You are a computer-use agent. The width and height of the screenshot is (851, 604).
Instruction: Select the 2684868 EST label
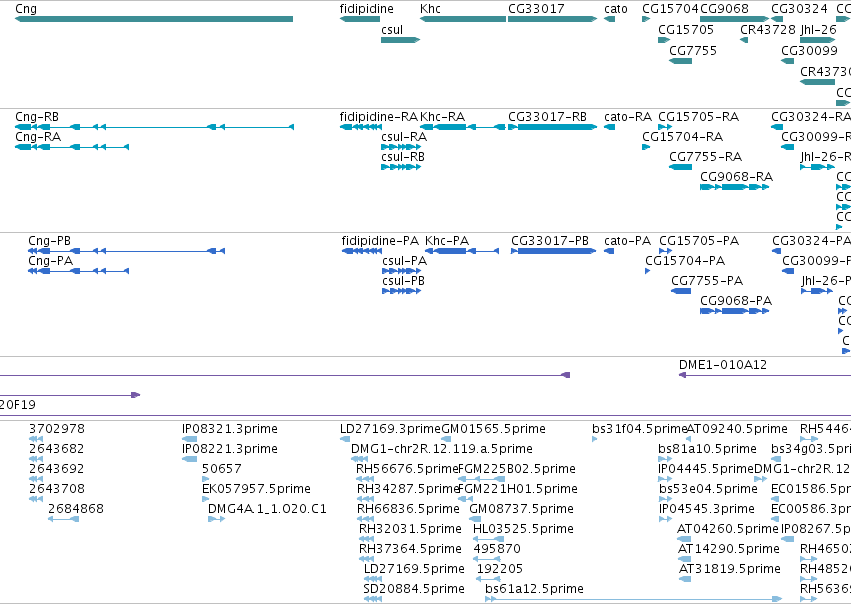click(76, 509)
